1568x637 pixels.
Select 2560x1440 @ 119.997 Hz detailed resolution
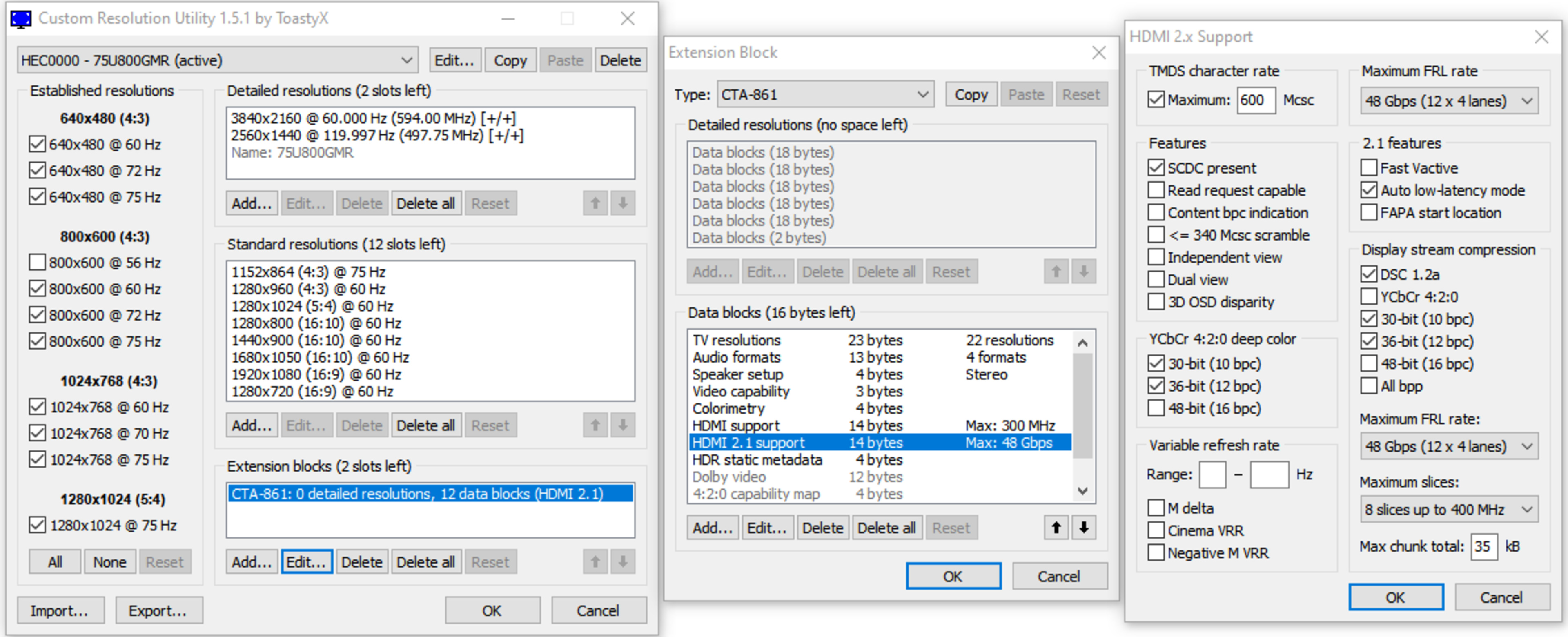point(376,135)
